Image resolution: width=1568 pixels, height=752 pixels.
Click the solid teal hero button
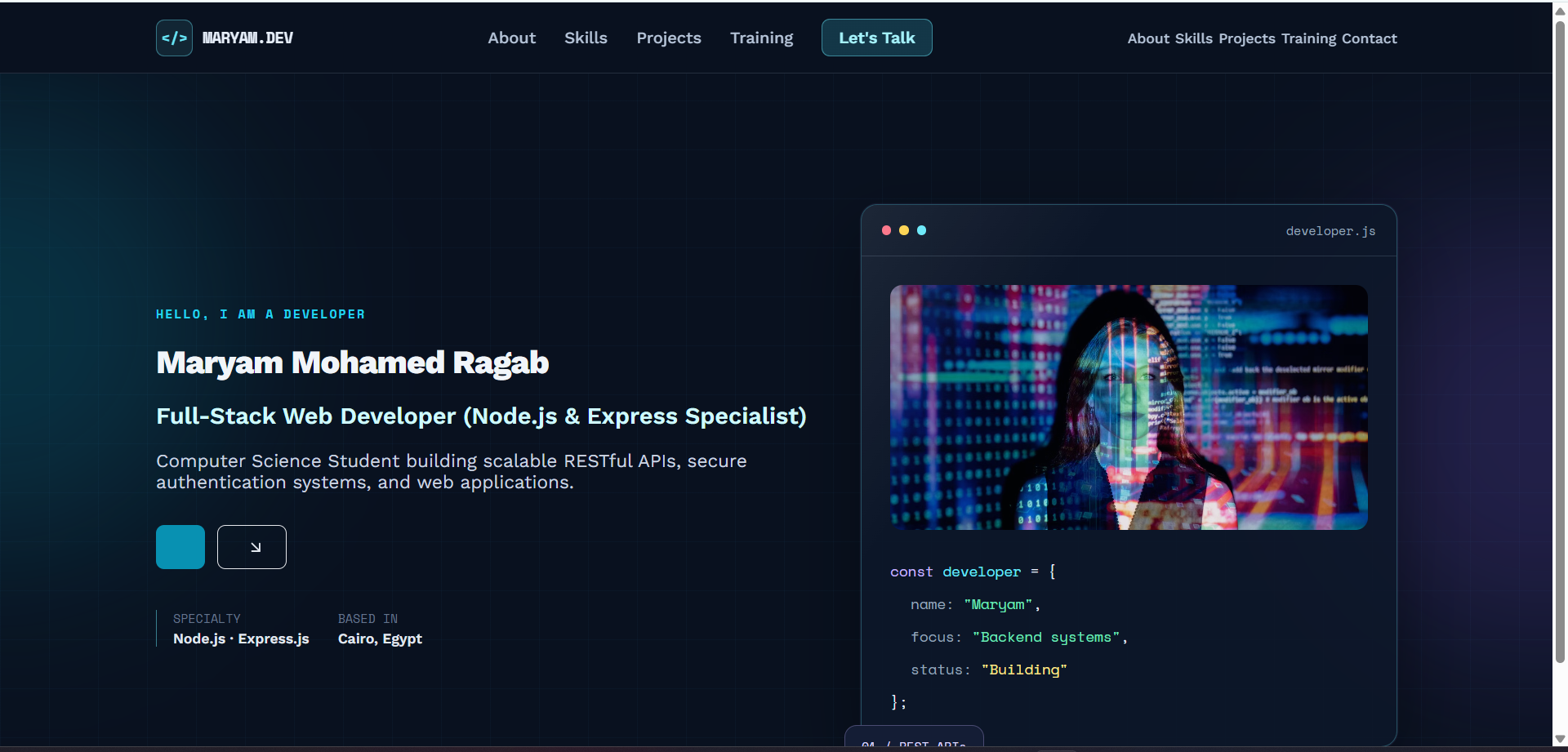point(180,547)
